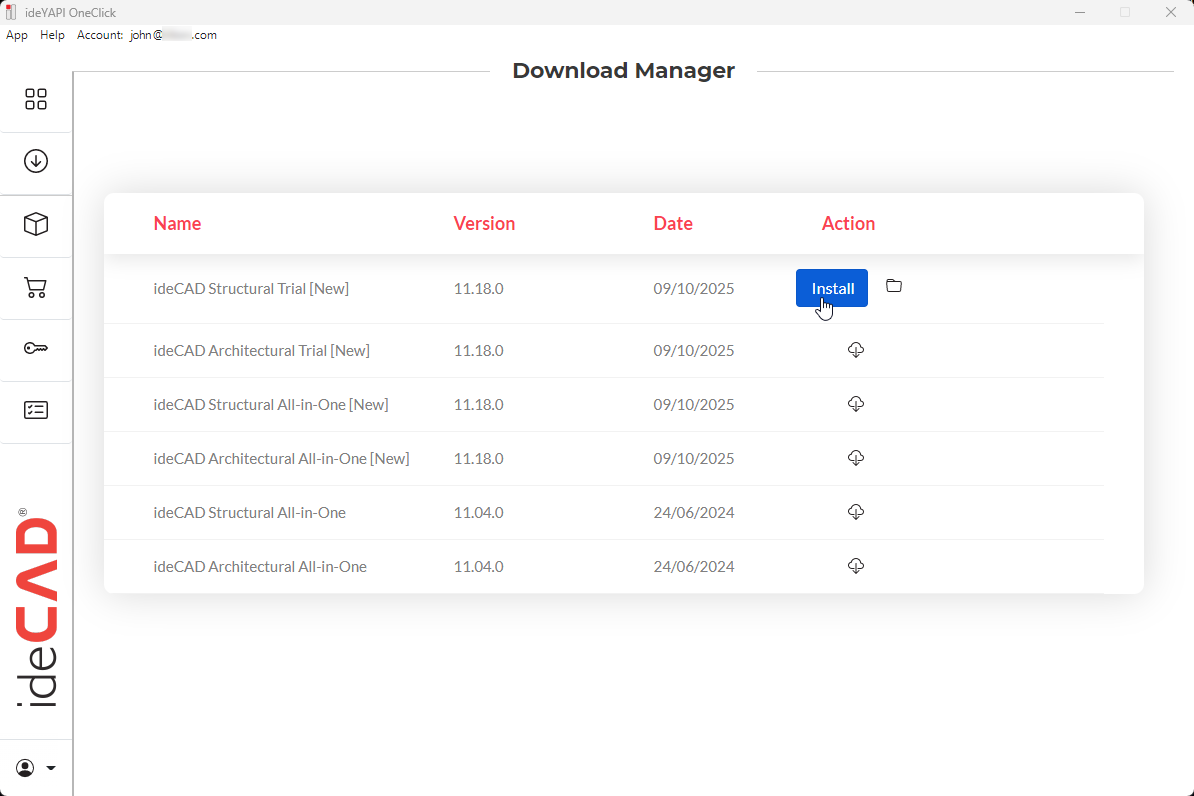This screenshot has height=796, width=1194.
Task: Select ideCAD Architectural All-in-One [New] name
Action: pos(281,459)
